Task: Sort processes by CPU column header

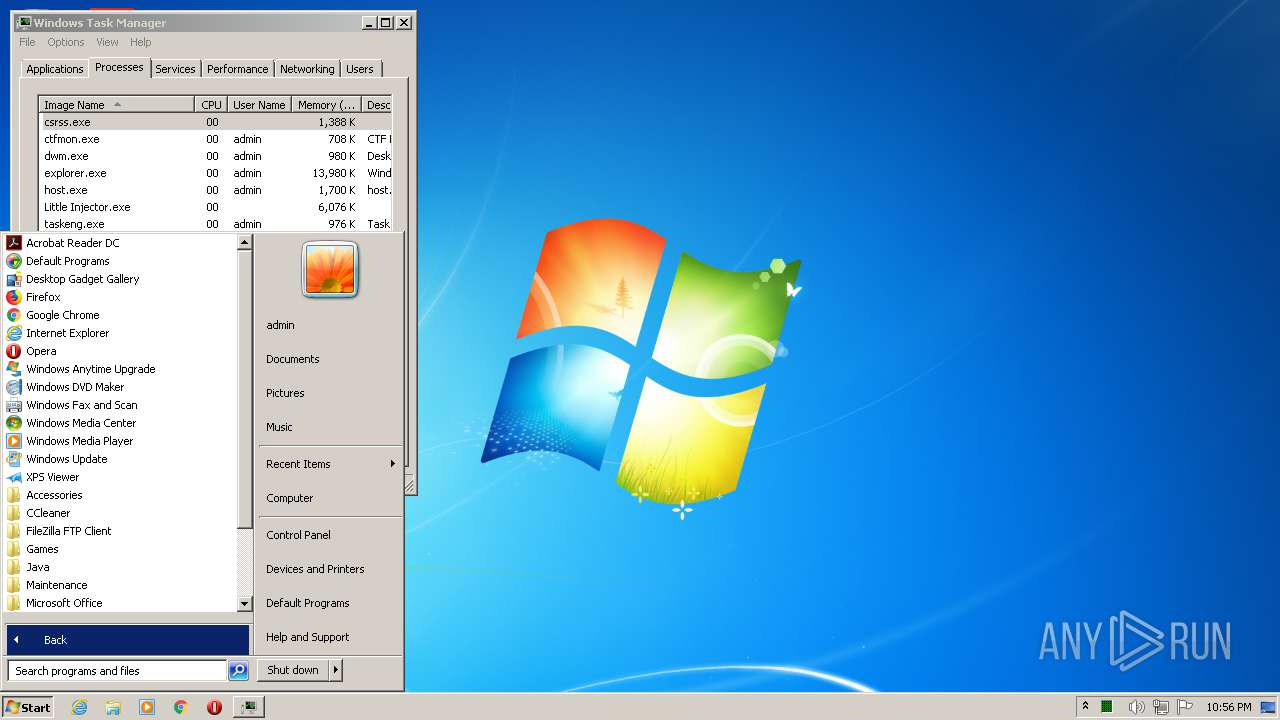Action: [x=211, y=105]
